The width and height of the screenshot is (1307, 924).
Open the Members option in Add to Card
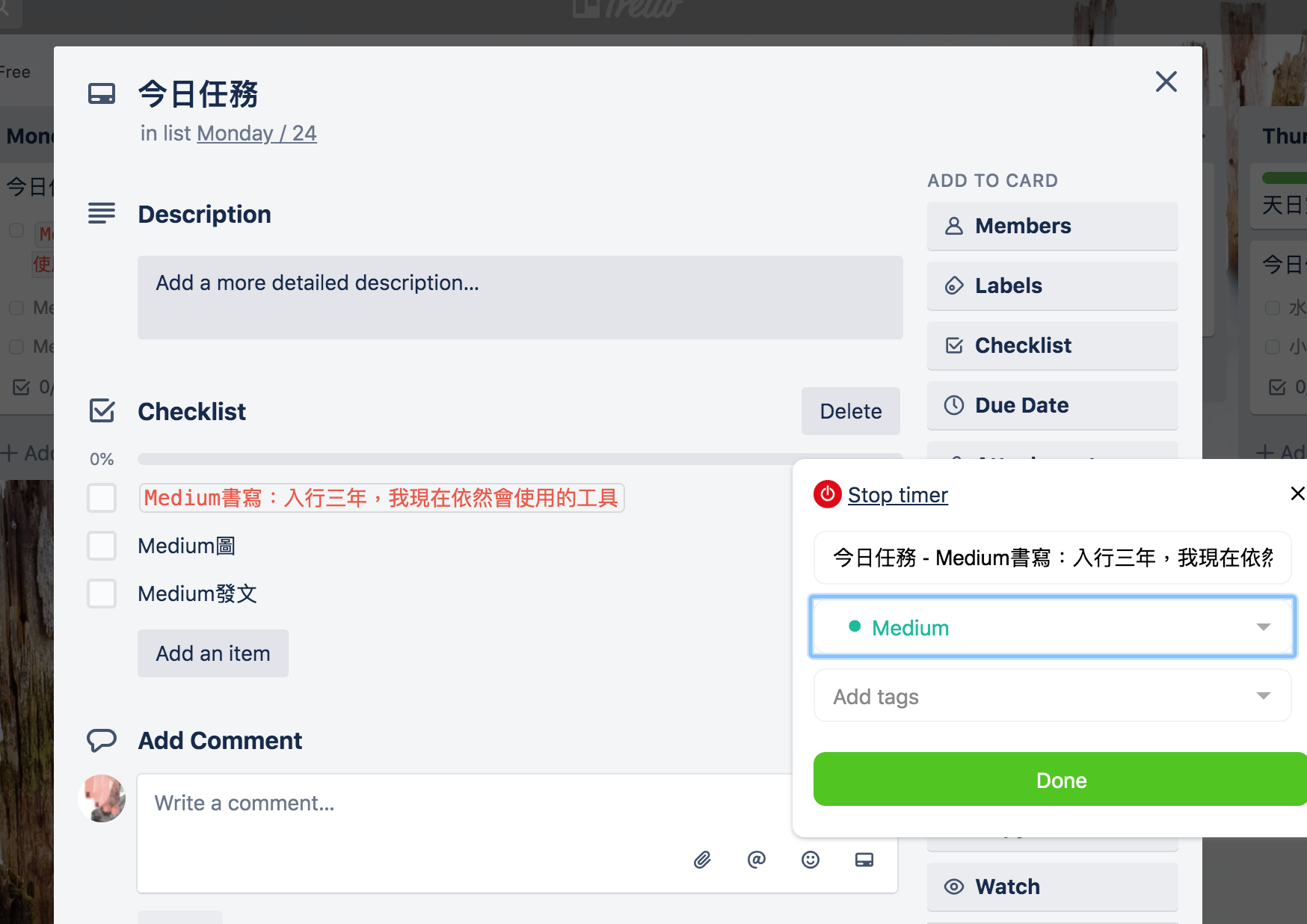click(1053, 226)
